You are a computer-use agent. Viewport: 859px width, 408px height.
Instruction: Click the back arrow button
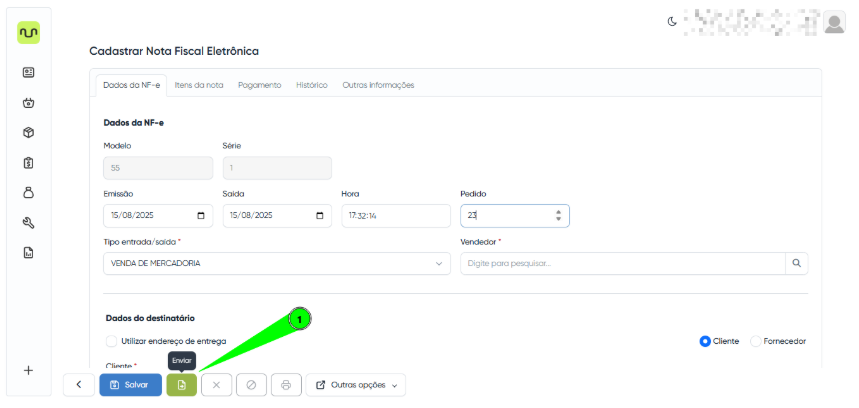coord(78,385)
